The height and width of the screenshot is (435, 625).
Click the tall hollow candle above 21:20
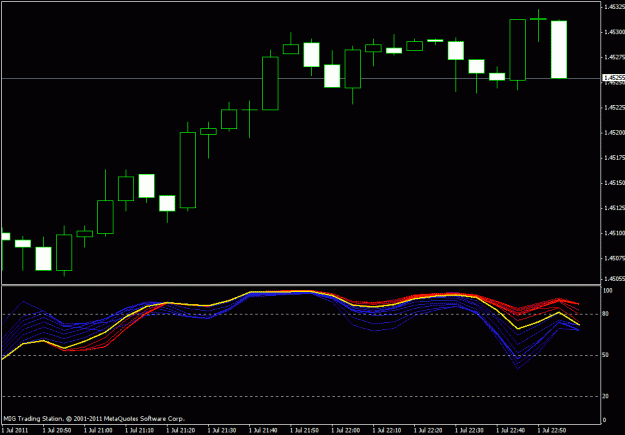click(188, 170)
